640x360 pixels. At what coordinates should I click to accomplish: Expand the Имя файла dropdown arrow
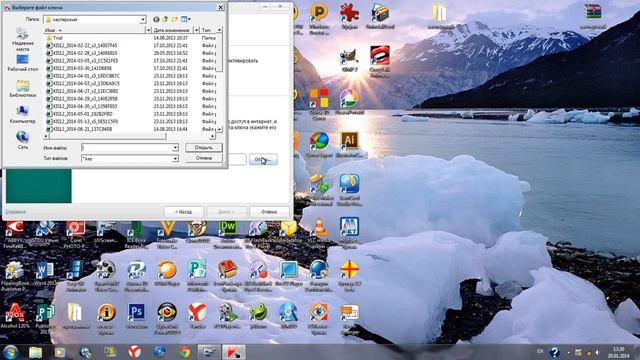click(175, 148)
